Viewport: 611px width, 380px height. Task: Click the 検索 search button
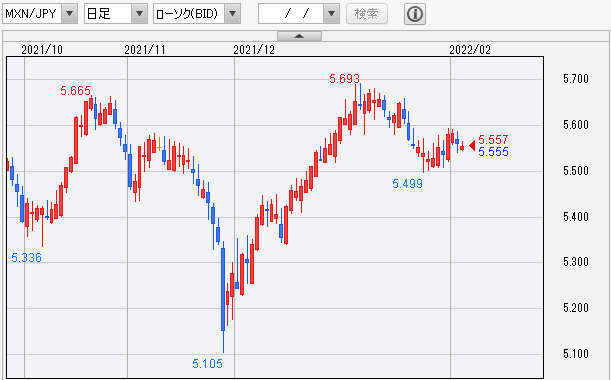tap(367, 14)
